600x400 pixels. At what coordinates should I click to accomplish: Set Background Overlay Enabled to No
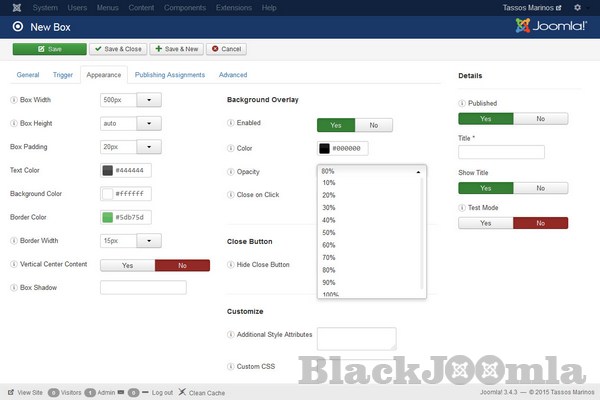[x=373, y=125]
